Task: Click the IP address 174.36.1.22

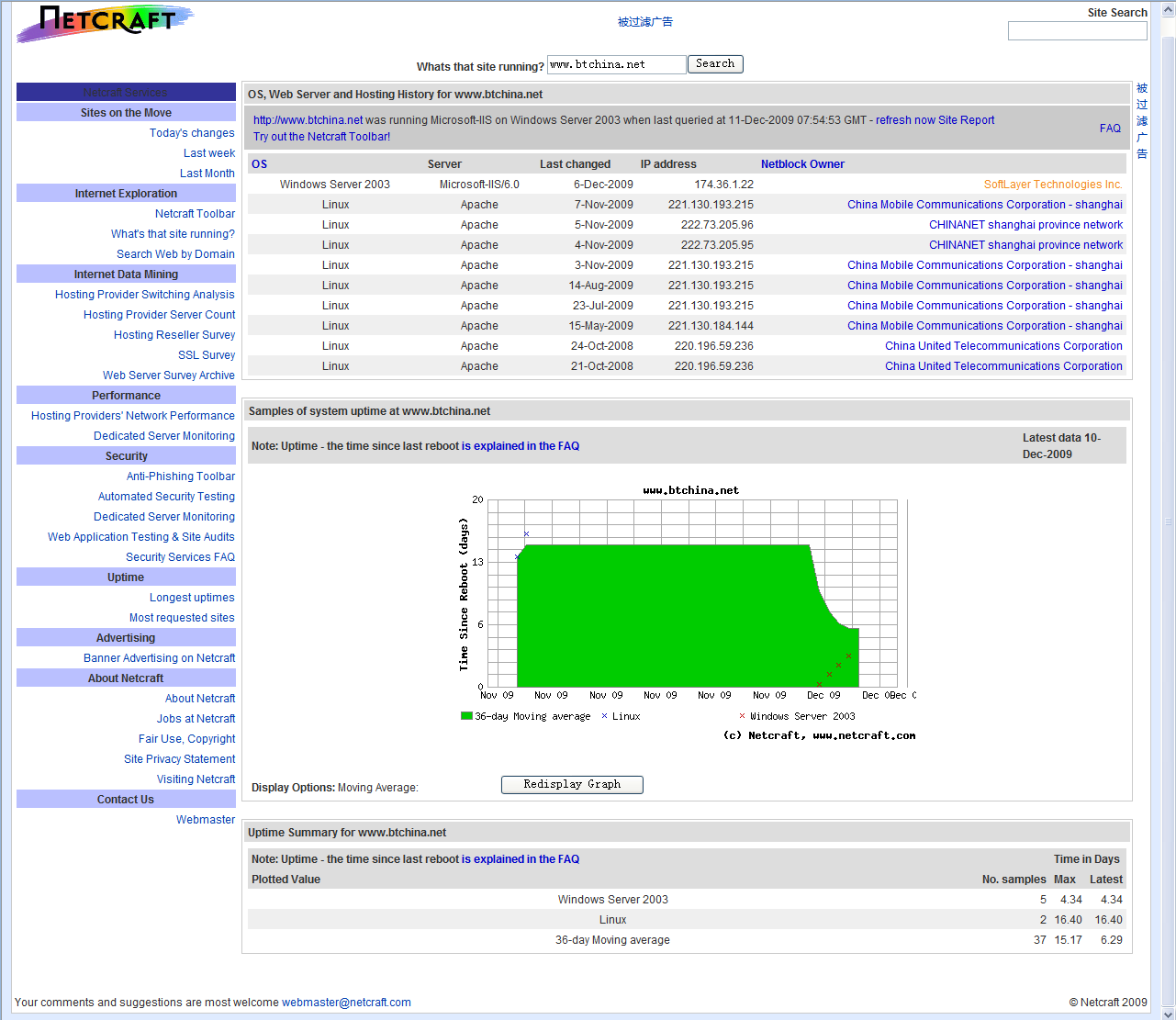Action: [x=723, y=185]
